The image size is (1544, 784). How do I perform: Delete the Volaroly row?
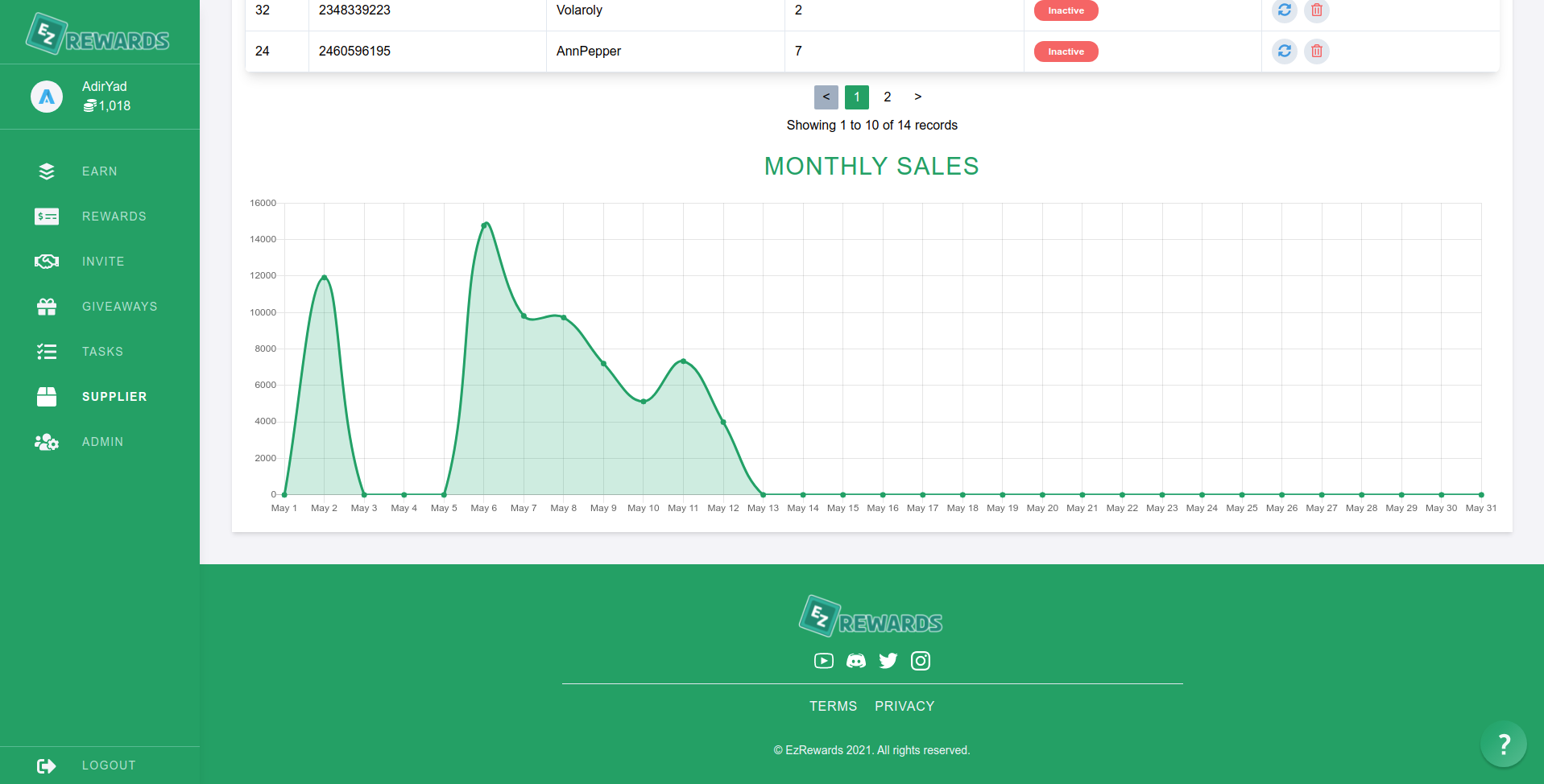tap(1317, 10)
